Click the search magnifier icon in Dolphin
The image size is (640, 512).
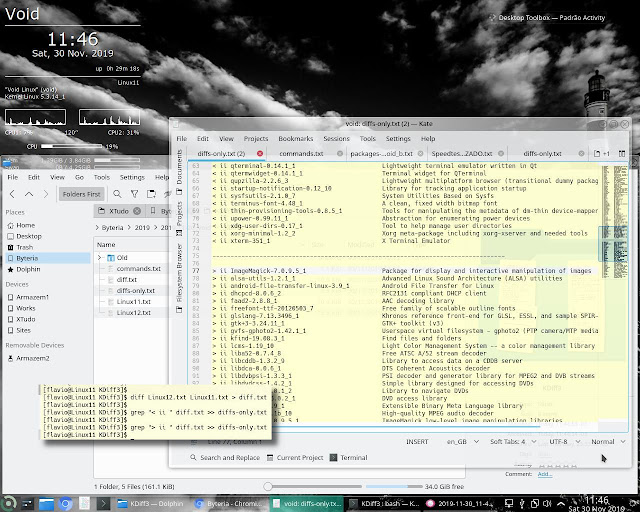(117, 194)
